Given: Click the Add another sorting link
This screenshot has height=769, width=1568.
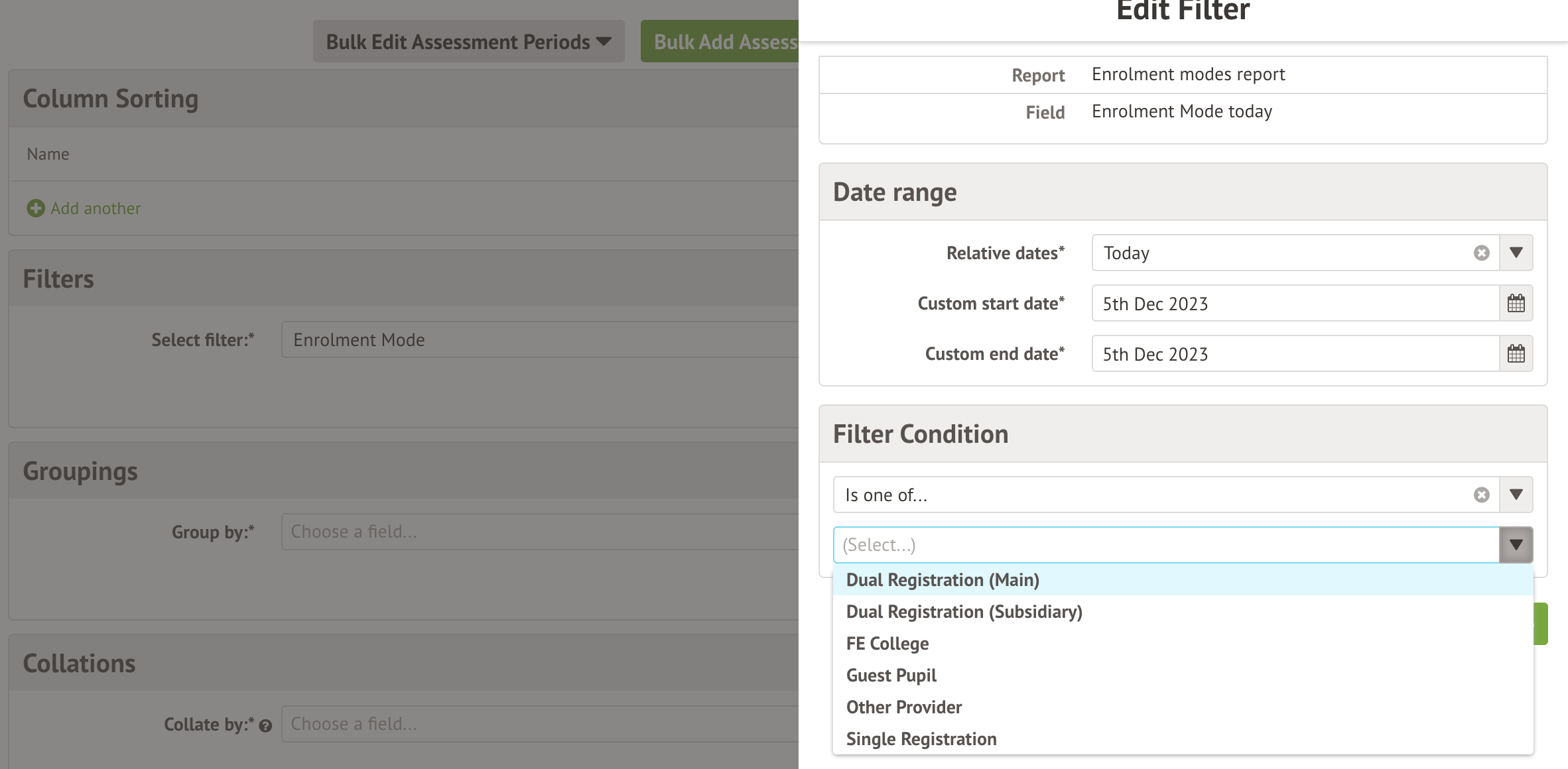Looking at the screenshot, I should [96, 209].
